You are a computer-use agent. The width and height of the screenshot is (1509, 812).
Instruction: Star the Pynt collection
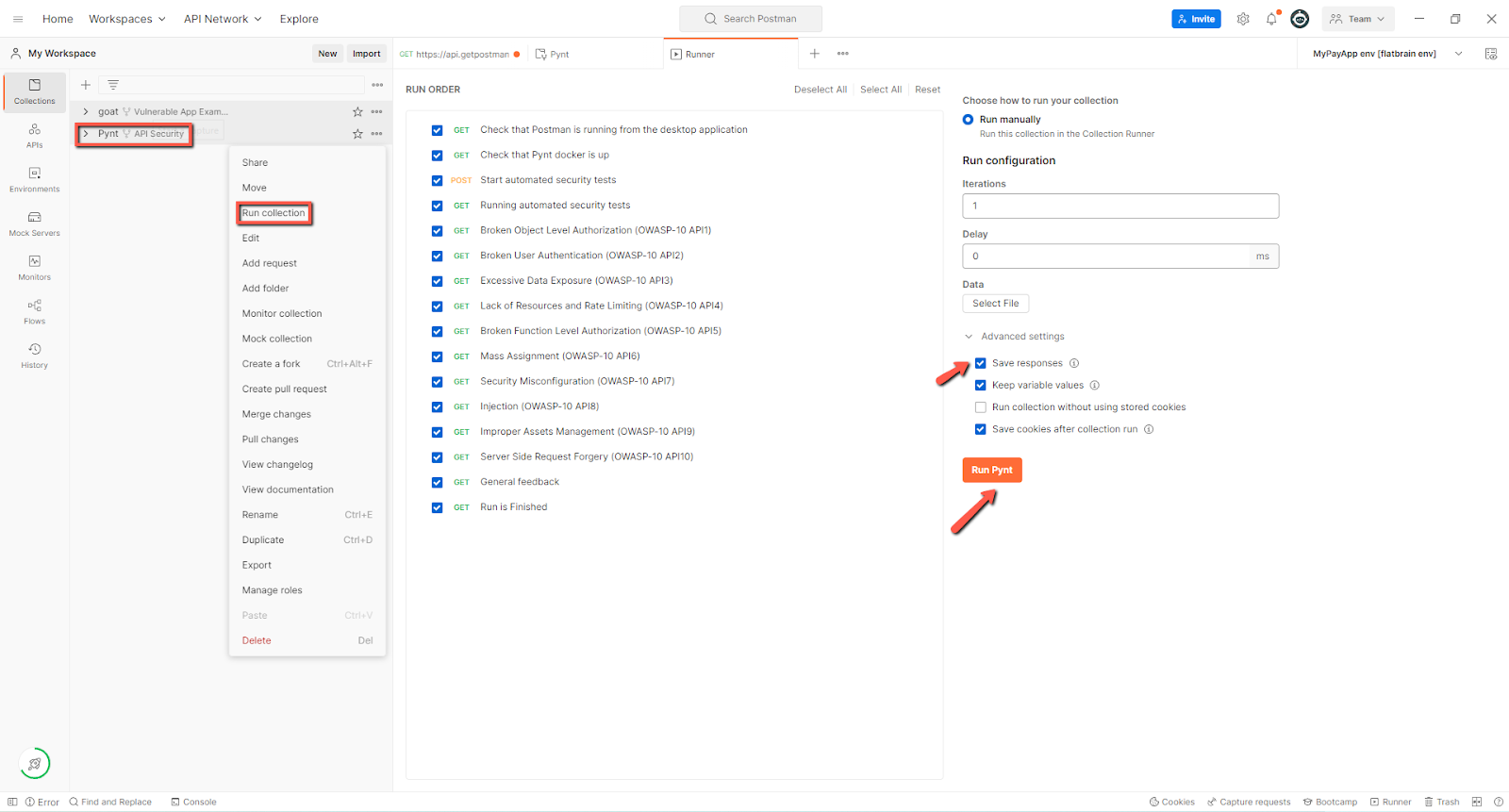[357, 134]
